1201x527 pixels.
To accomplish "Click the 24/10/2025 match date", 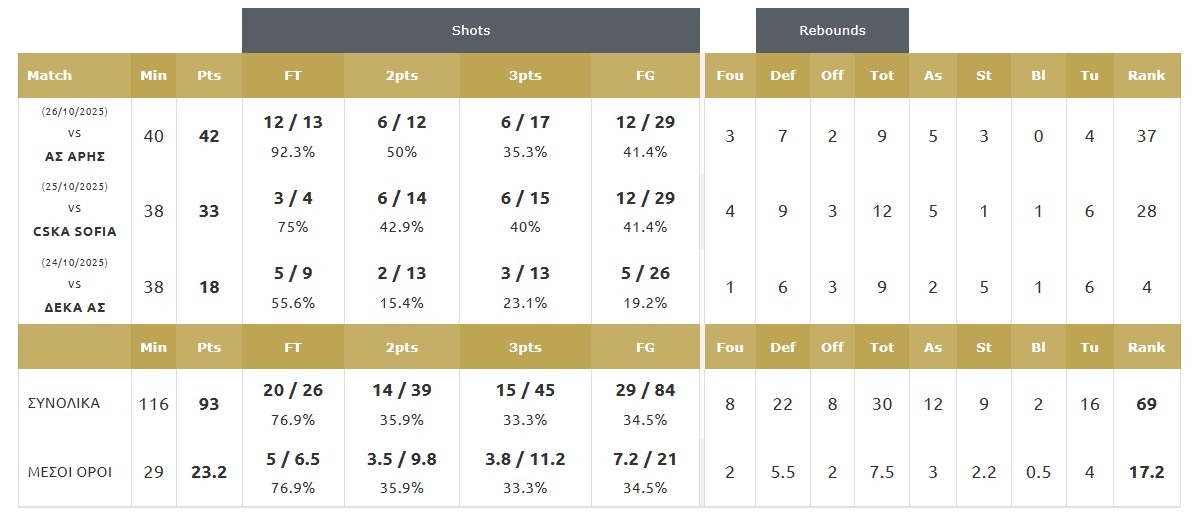I will [75, 263].
